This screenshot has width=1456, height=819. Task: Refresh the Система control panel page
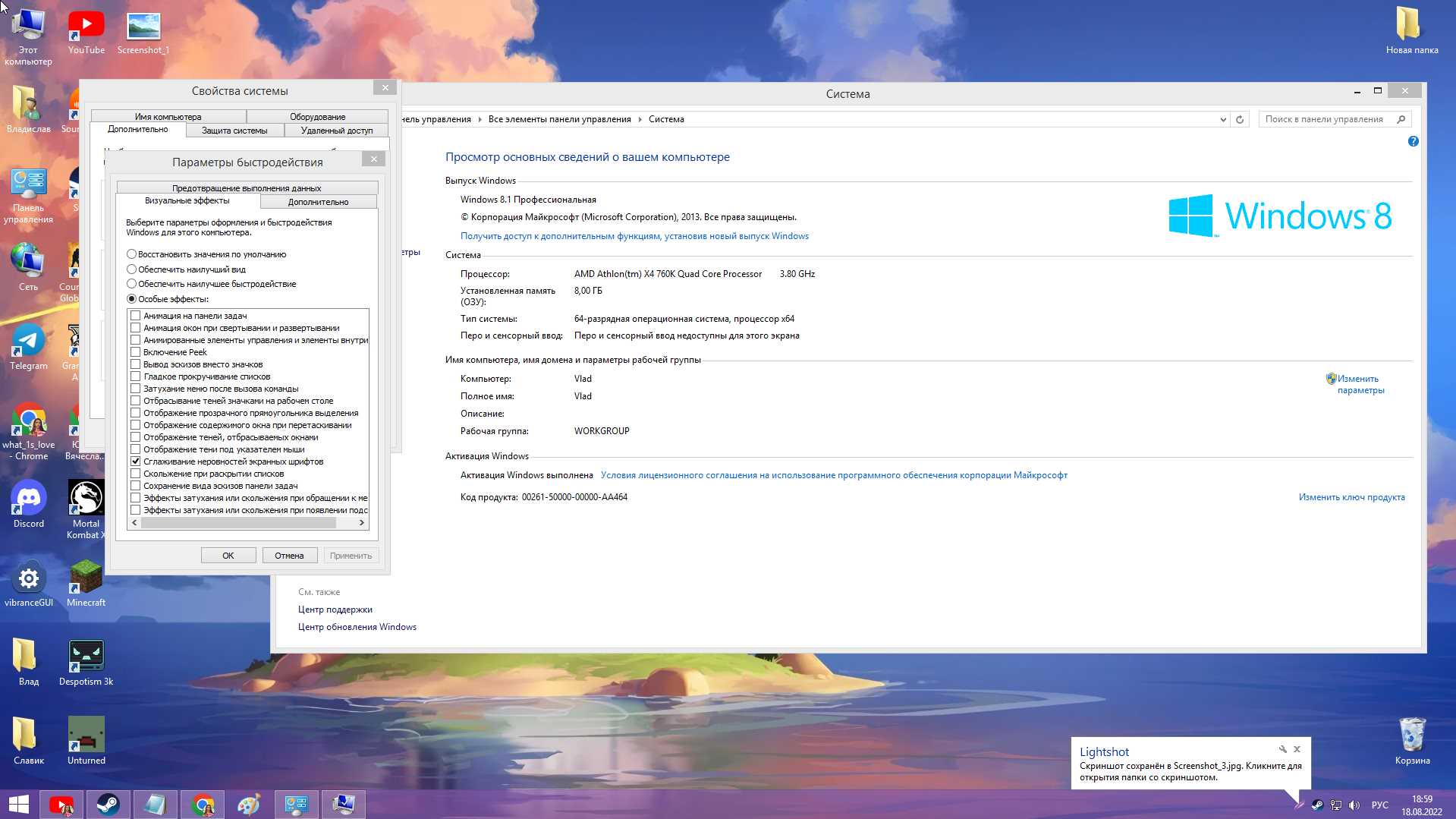point(1240,119)
